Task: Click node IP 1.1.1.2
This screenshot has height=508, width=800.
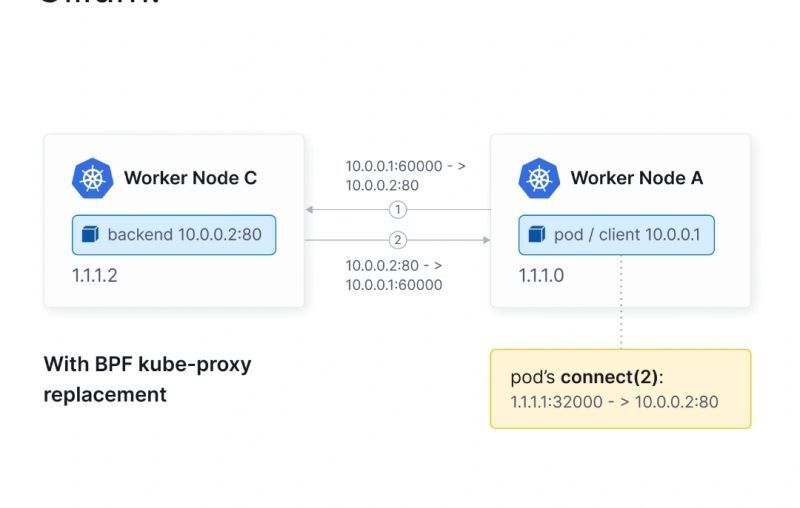Action: click(x=95, y=275)
